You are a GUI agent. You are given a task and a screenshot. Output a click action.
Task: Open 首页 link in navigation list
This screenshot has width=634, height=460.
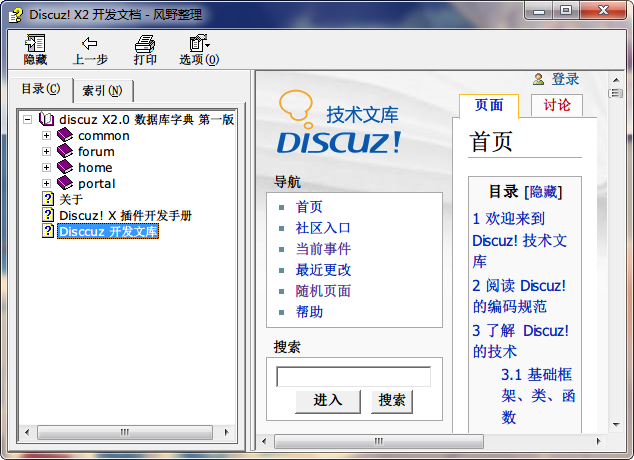point(309,207)
